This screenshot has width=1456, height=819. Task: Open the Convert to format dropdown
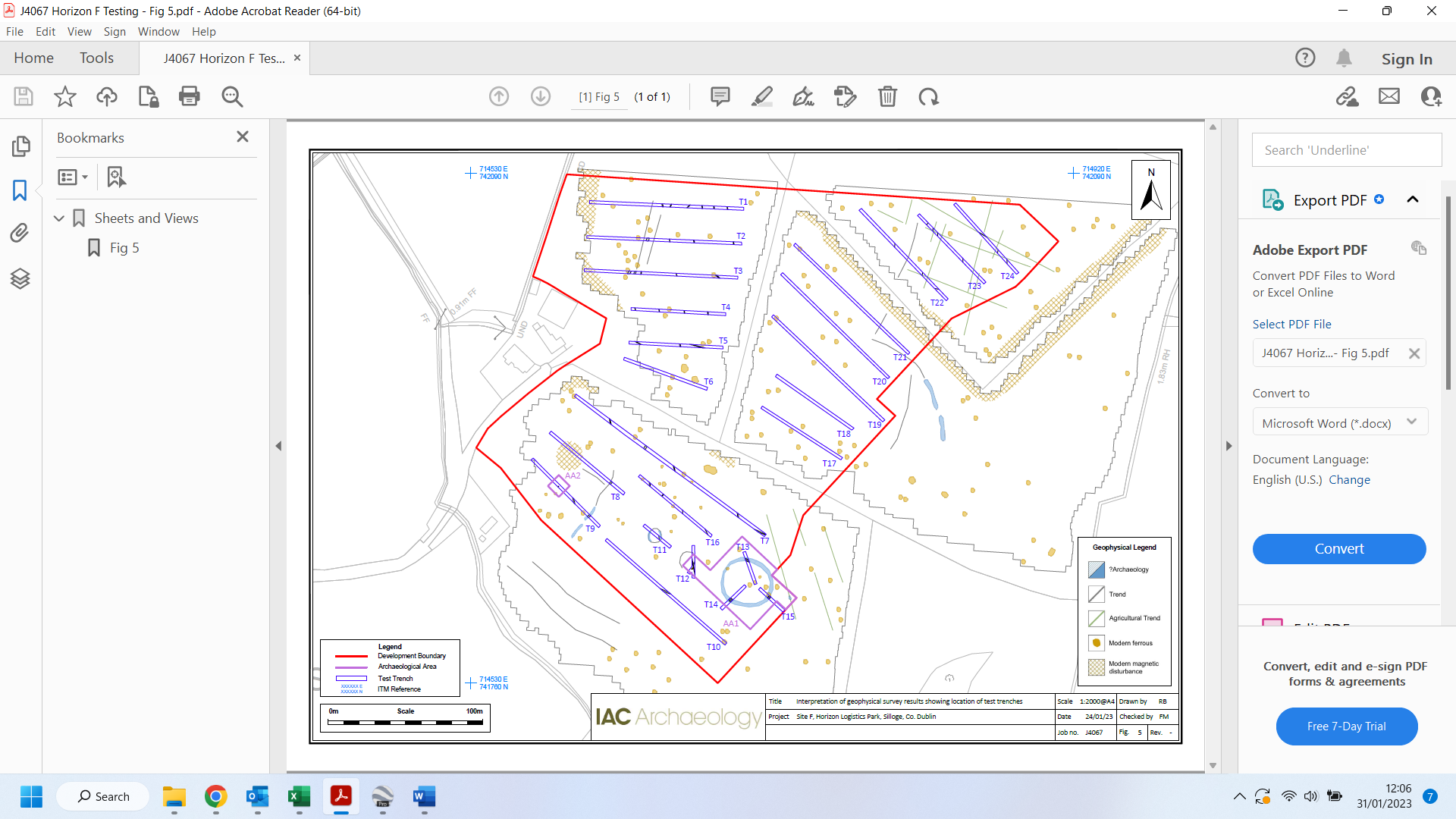pos(1340,423)
